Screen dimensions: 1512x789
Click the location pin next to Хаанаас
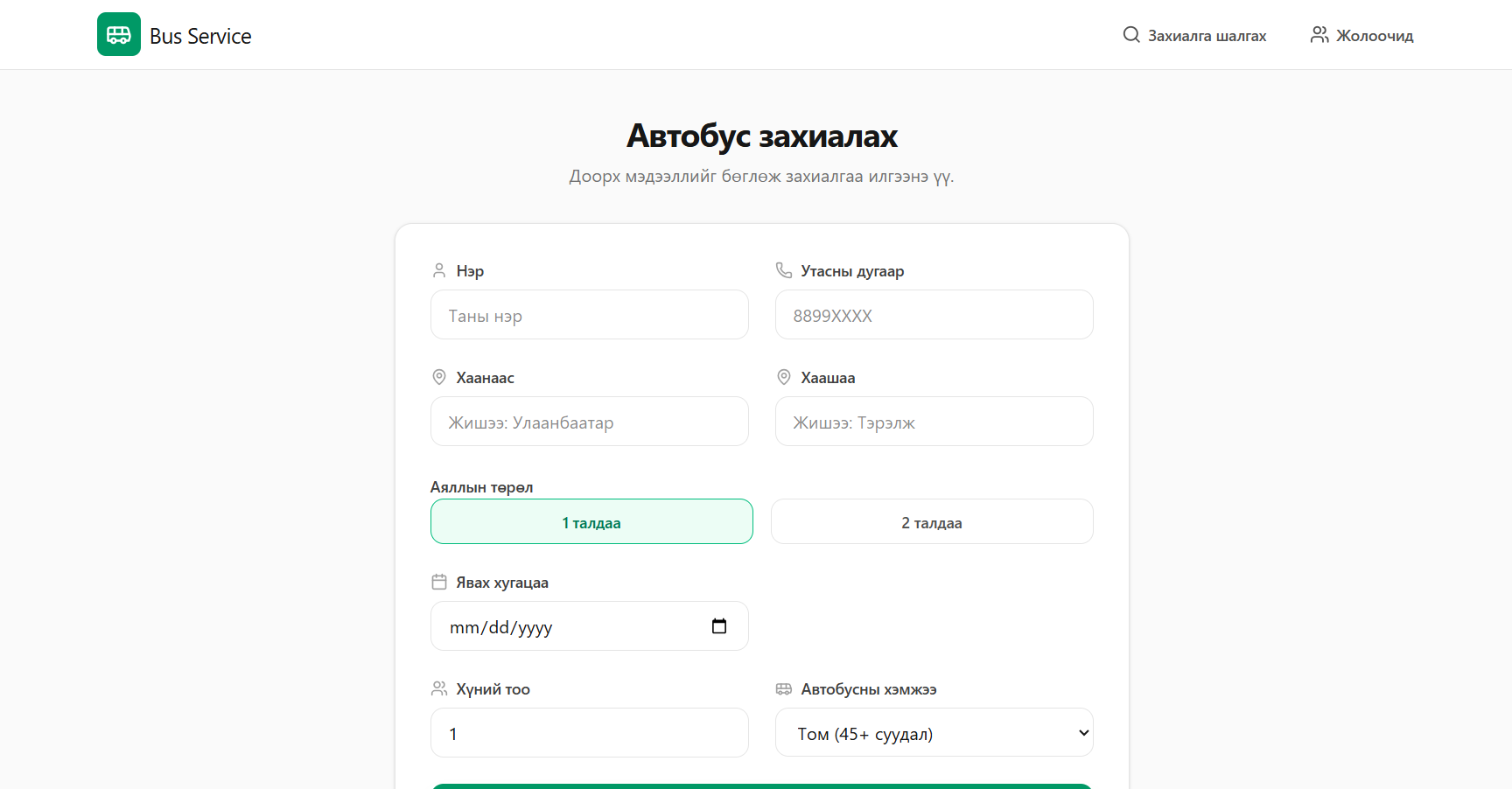coord(438,376)
